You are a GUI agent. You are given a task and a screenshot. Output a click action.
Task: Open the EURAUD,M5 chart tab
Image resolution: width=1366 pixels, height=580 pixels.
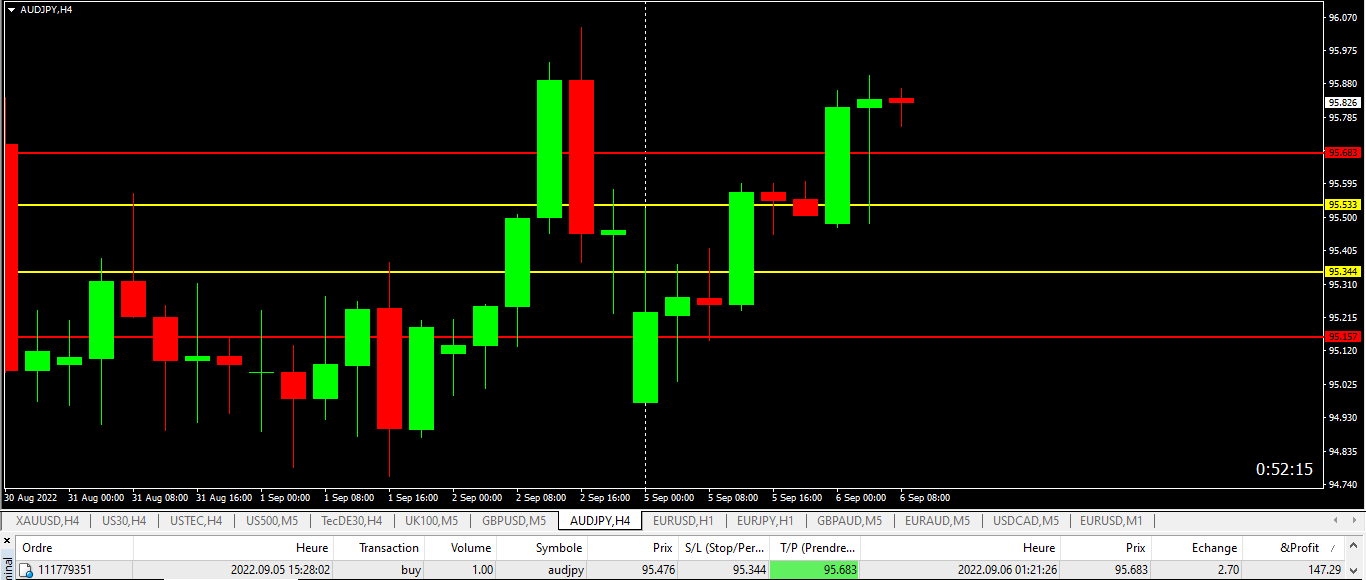pyautogui.click(x=937, y=521)
